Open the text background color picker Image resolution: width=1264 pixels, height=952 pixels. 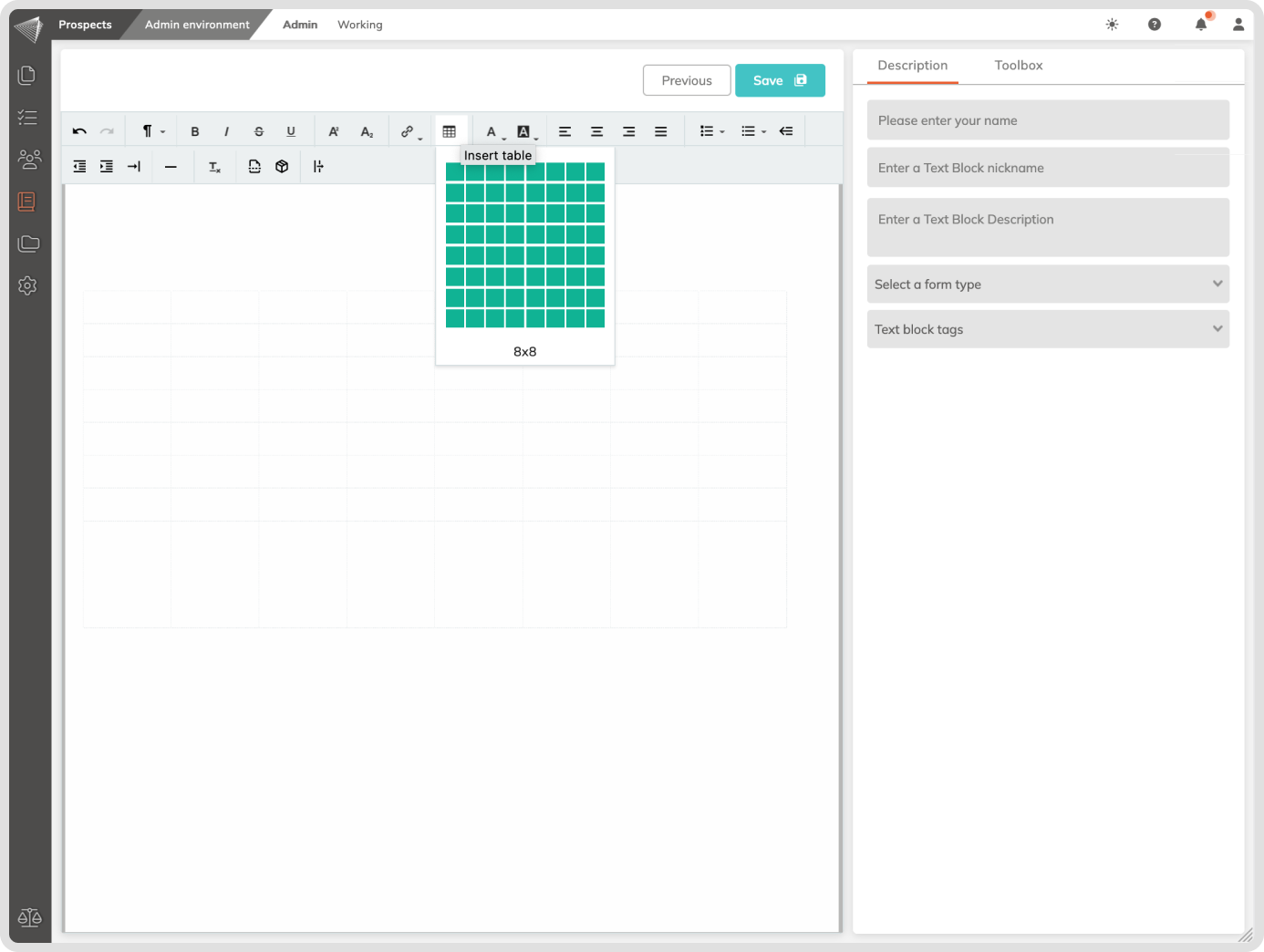coord(524,131)
